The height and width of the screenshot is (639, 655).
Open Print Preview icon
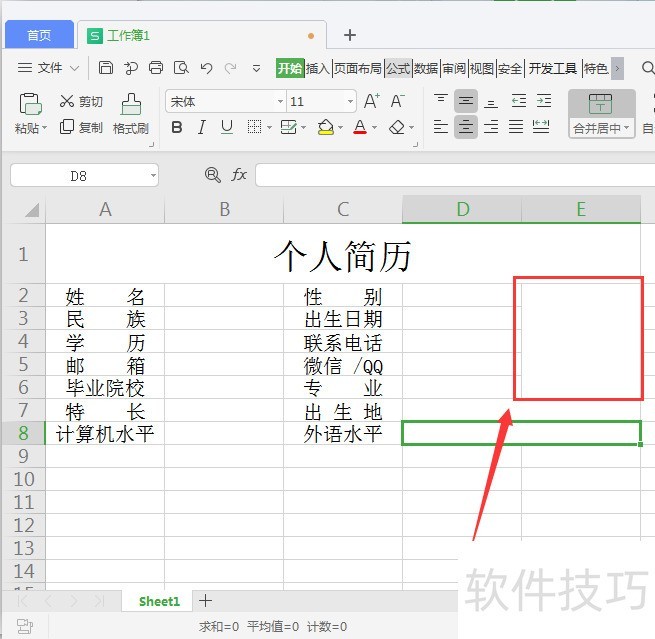pos(181,68)
